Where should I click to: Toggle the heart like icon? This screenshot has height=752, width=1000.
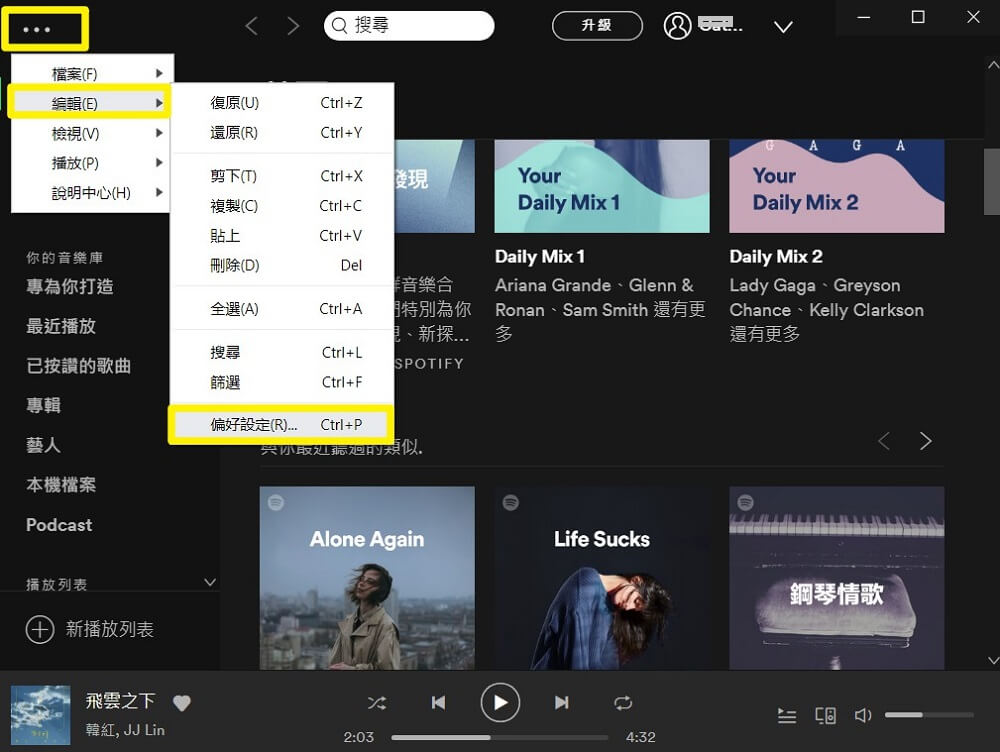(x=182, y=703)
